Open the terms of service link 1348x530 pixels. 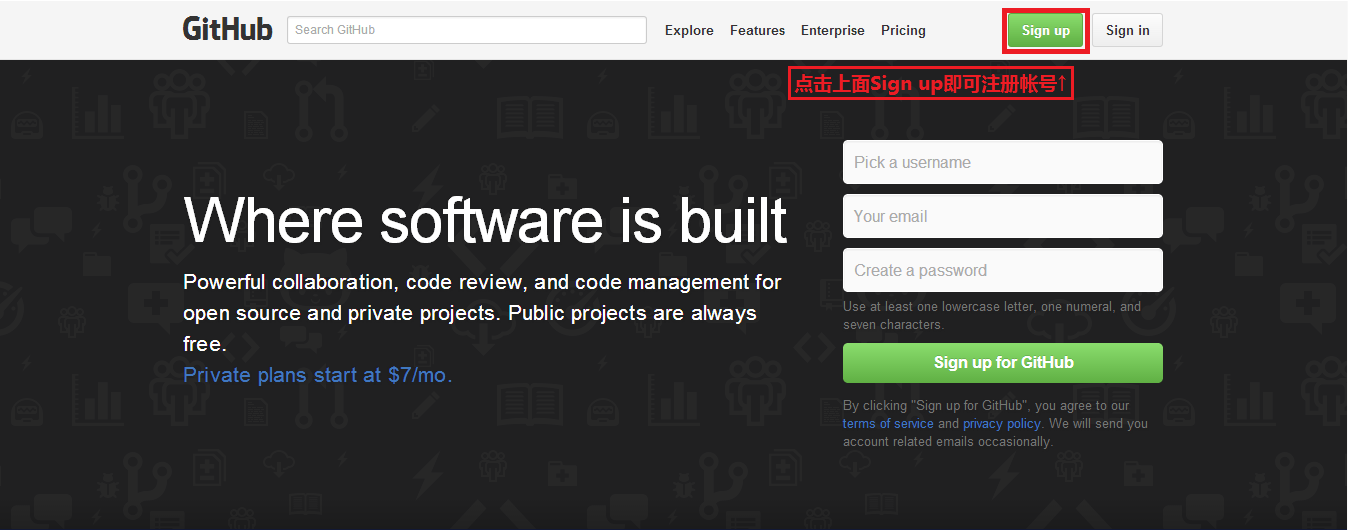888,424
